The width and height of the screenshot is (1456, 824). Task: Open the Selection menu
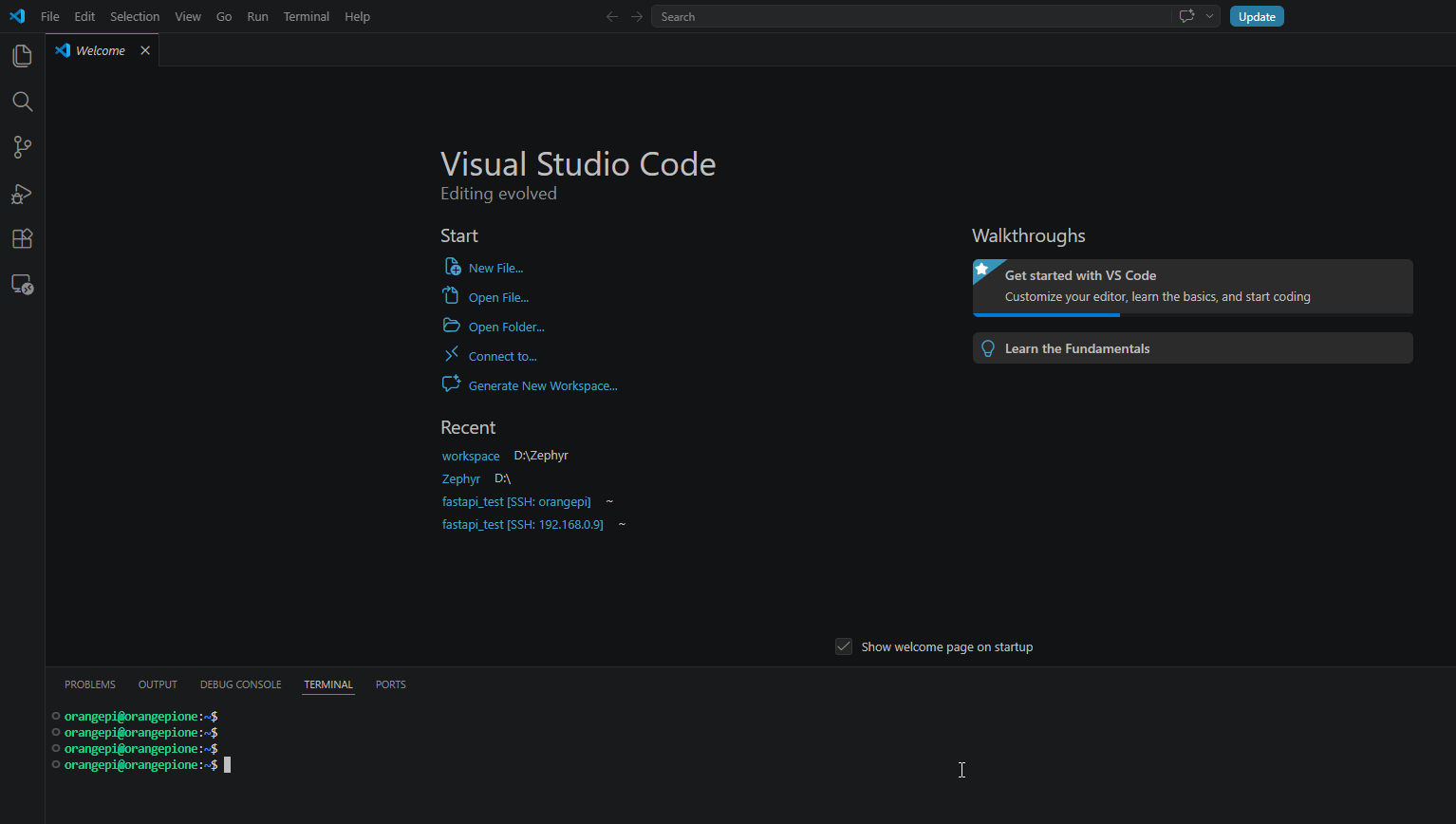[135, 16]
